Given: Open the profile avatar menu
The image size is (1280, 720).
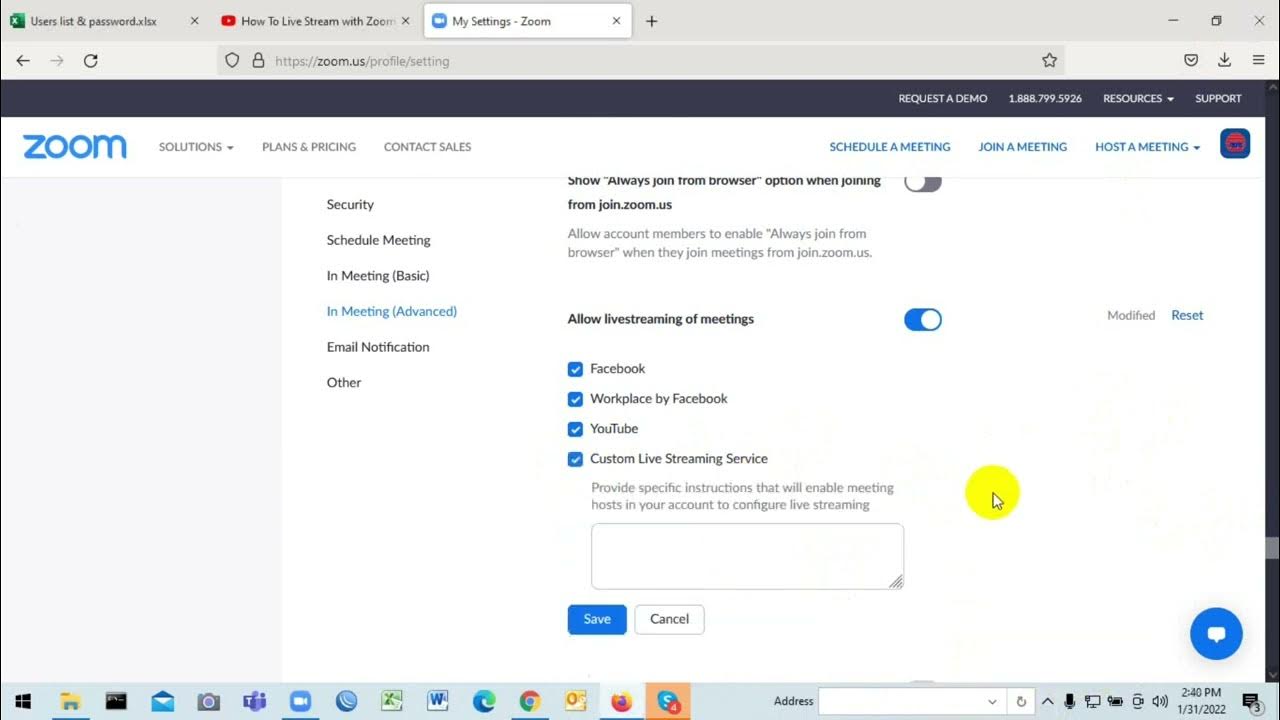Looking at the screenshot, I should tap(1235, 144).
